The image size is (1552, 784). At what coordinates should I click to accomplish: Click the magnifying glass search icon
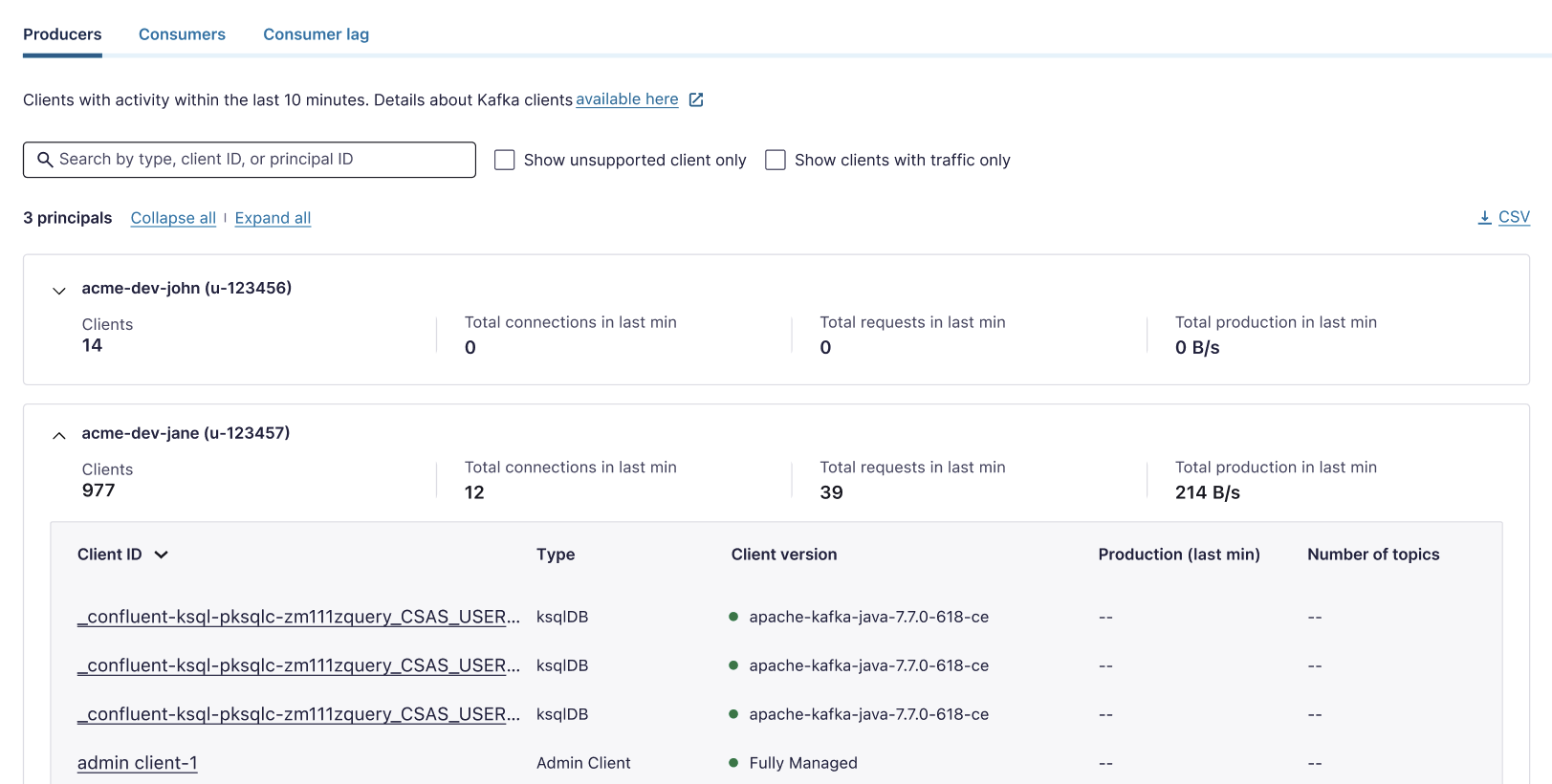pyautogui.click(x=45, y=160)
